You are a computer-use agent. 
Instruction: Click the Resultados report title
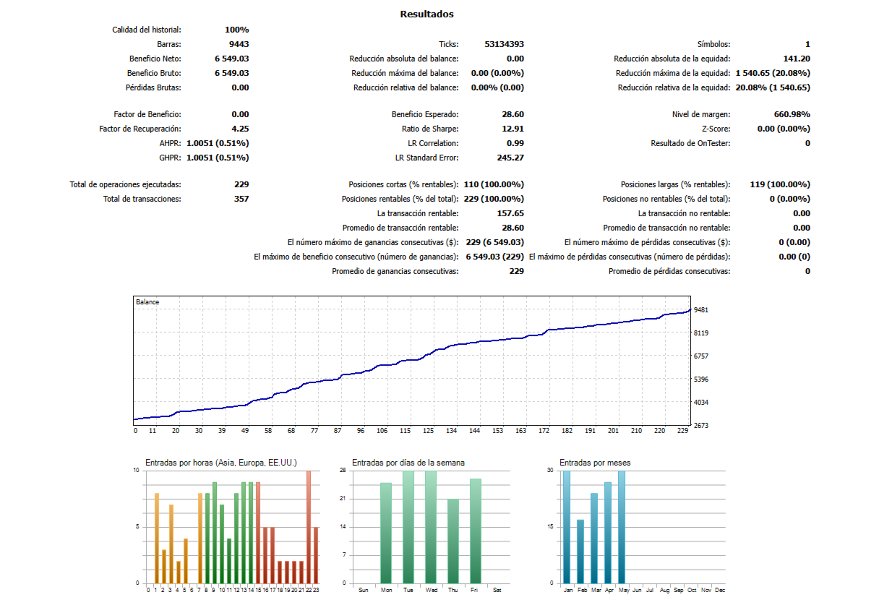[x=427, y=14]
